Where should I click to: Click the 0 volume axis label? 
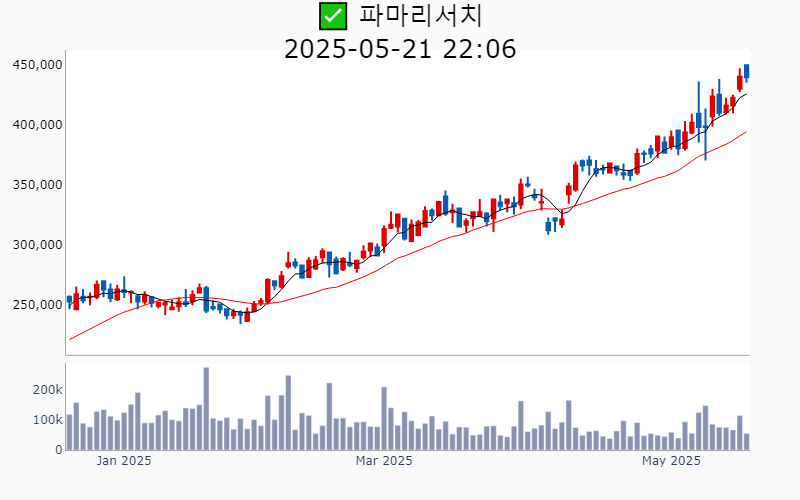tap(59, 450)
